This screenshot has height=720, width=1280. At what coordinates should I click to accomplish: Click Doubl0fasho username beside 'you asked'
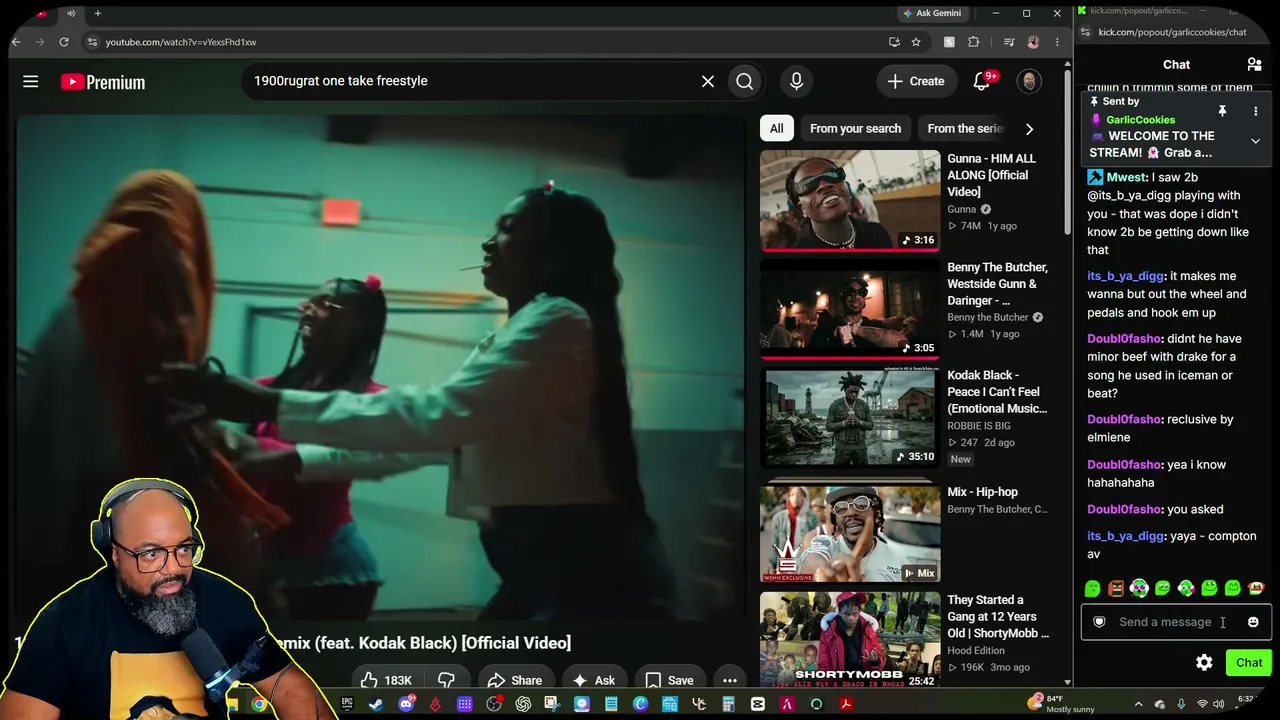[x=1125, y=509]
